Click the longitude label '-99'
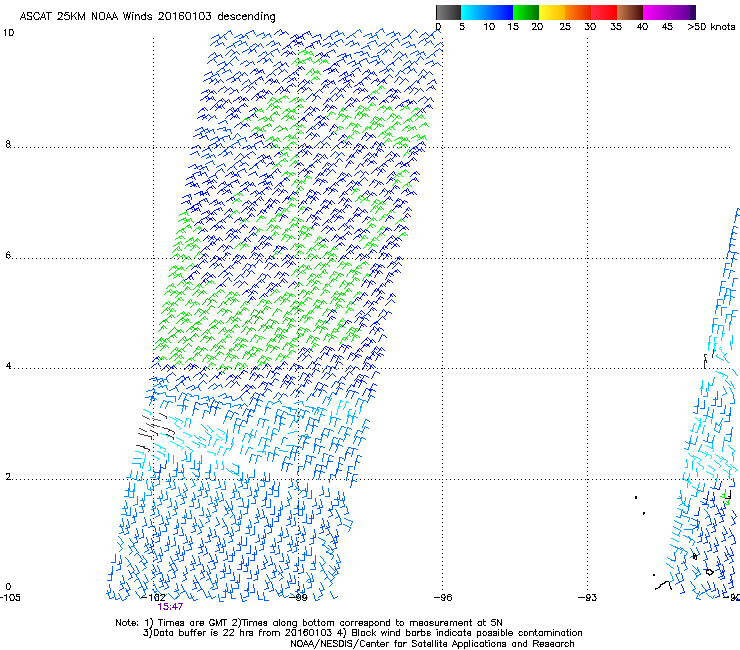The width and height of the screenshot is (740, 650). [298, 598]
